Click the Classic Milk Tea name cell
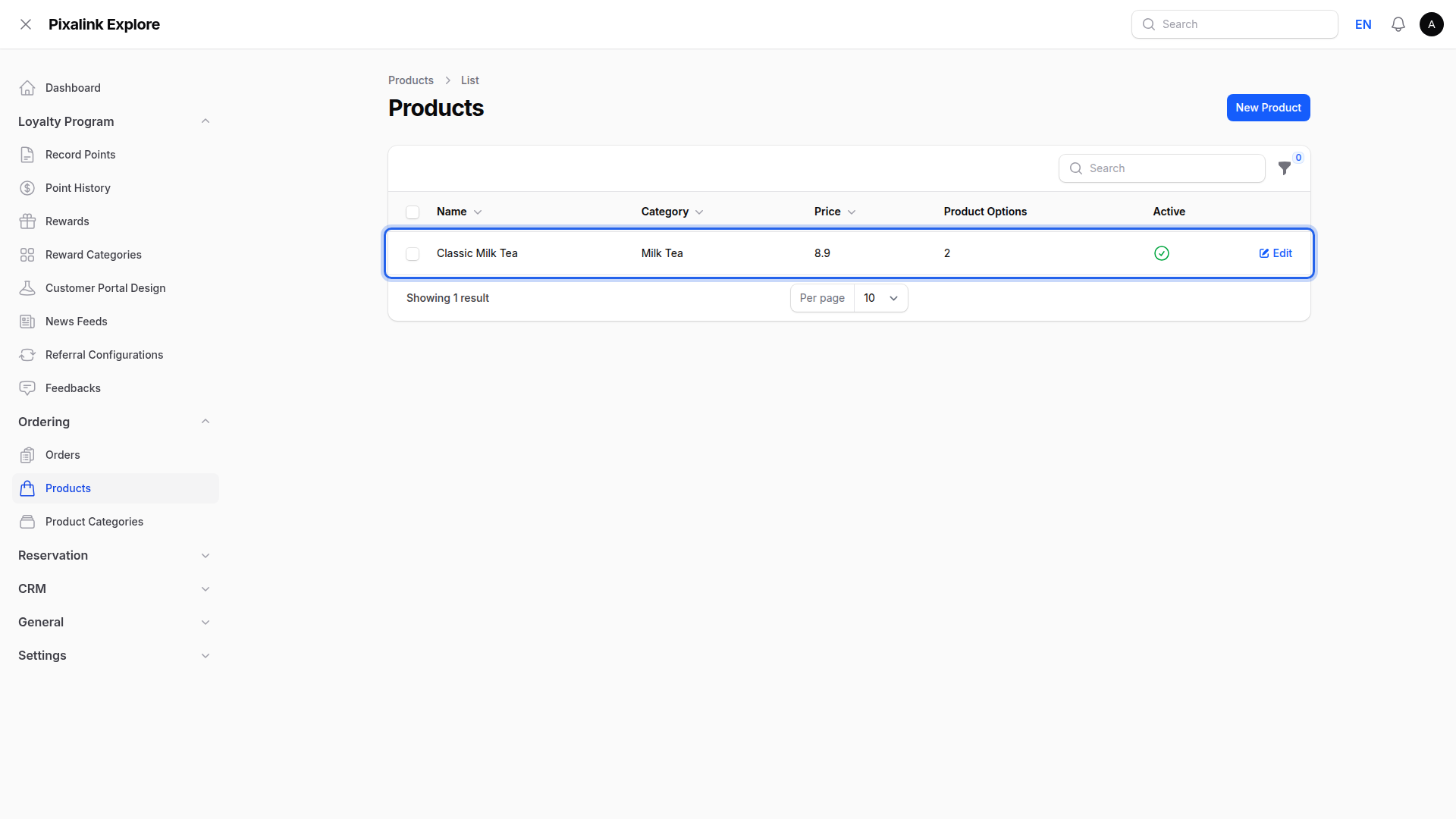Screen dimensions: 1456x819 477,253
